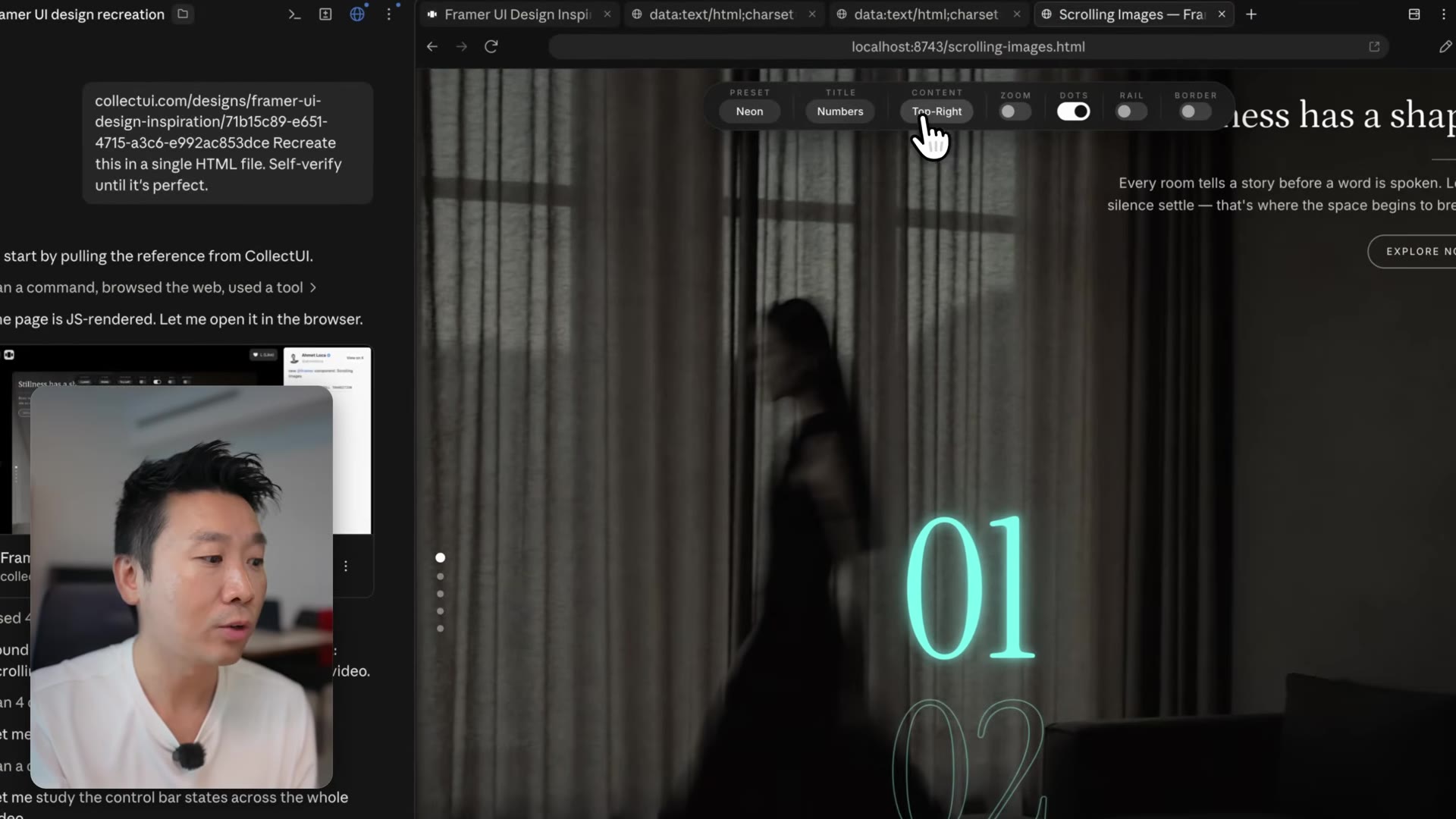This screenshot has height=819, width=1456.
Task: Enable the Zoom toggle
Action: 1015,111
